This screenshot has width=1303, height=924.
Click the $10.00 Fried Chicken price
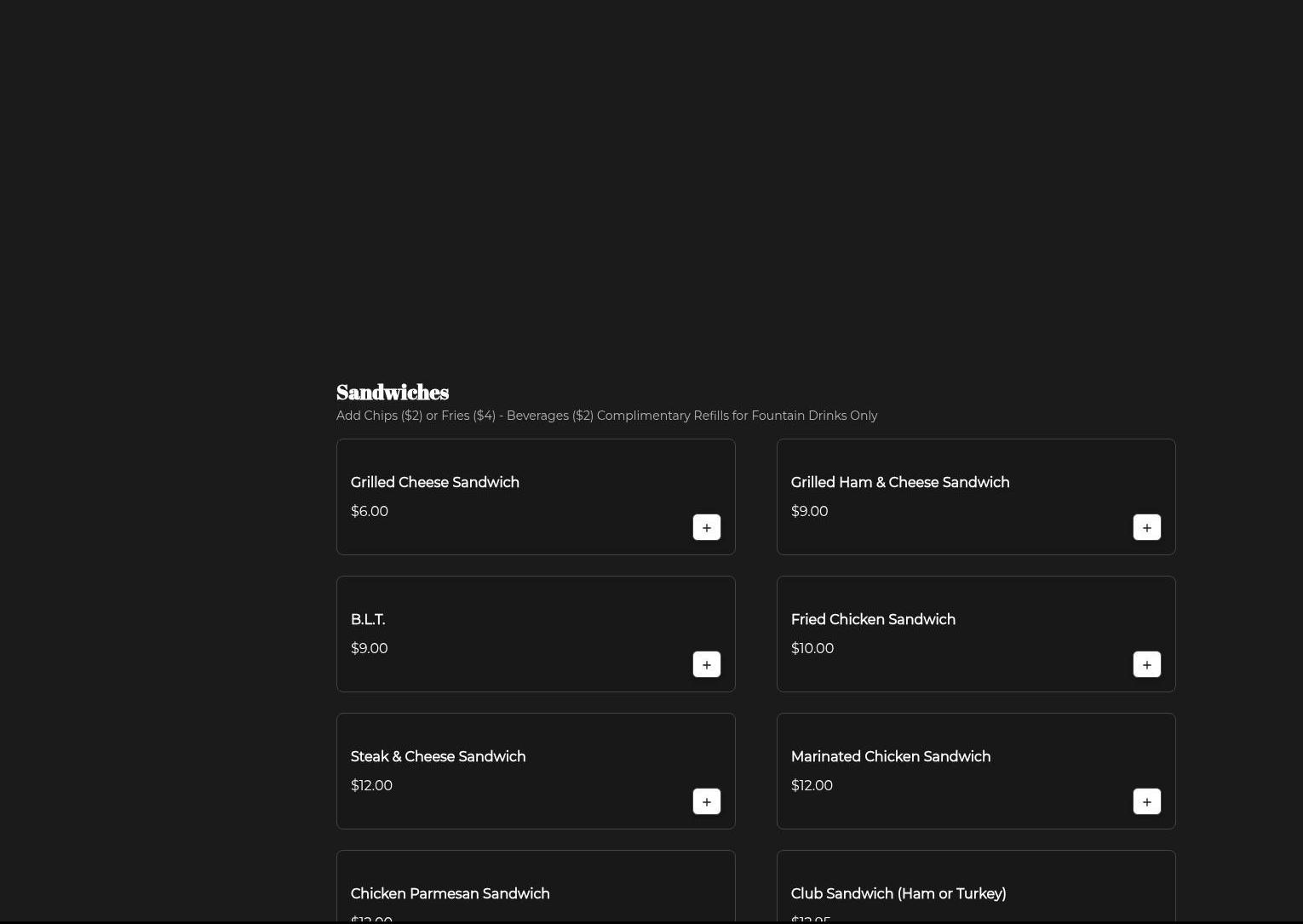[x=812, y=649]
